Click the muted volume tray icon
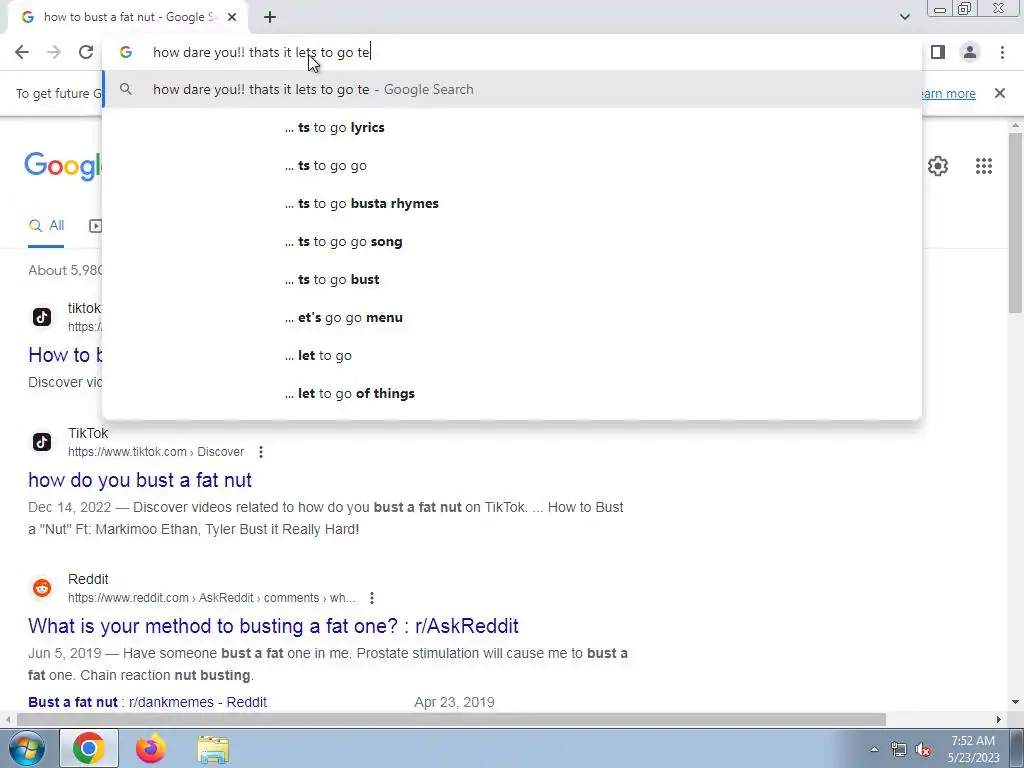This screenshot has height=768, width=1024. pos(923,750)
